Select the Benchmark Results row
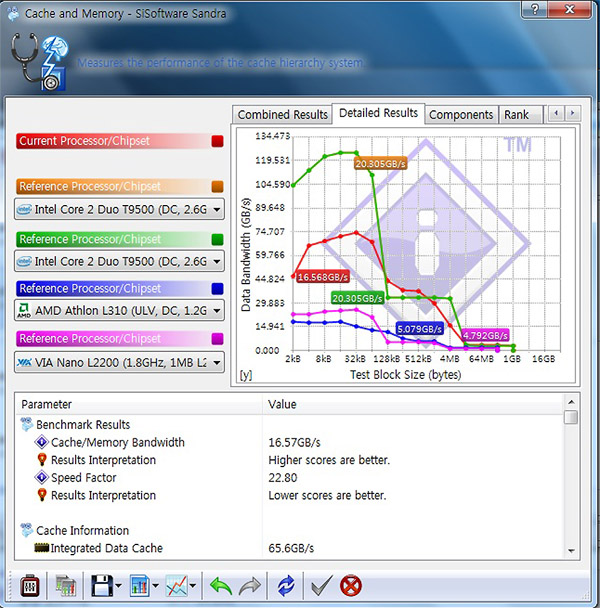This screenshot has width=600, height=608. pyautogui.click(x=289, y=425)
